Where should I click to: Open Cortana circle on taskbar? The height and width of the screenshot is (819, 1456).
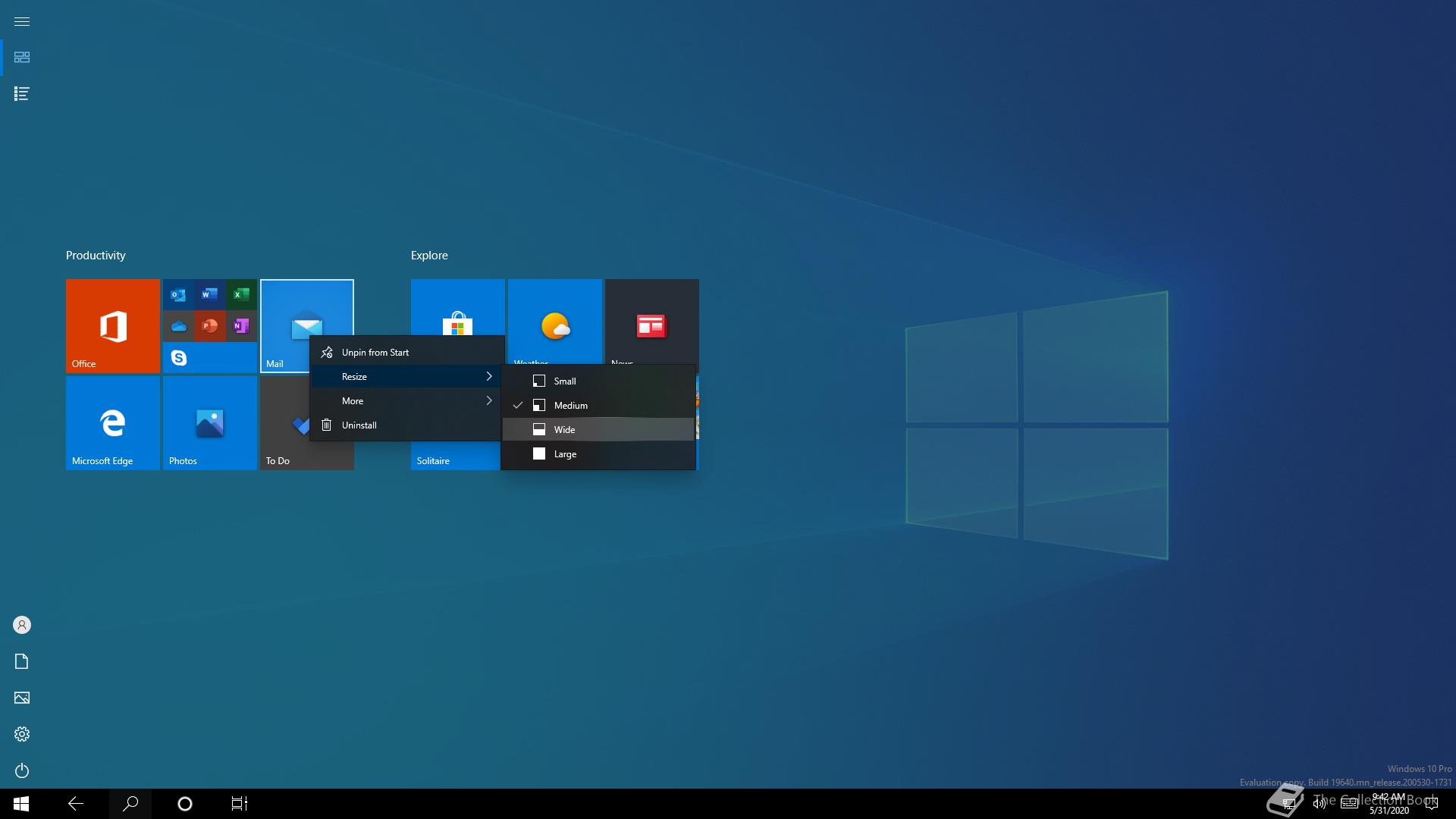tap(185, 804)
